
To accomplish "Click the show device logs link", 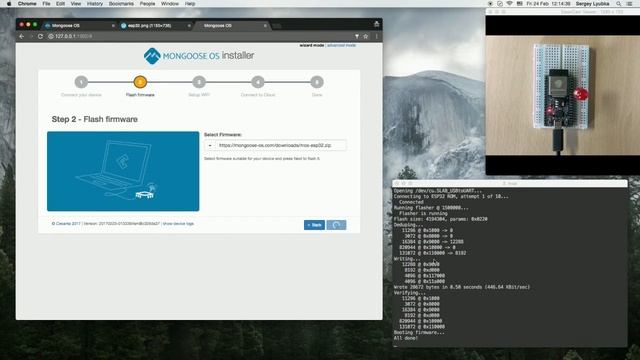I will coord(178,224).
